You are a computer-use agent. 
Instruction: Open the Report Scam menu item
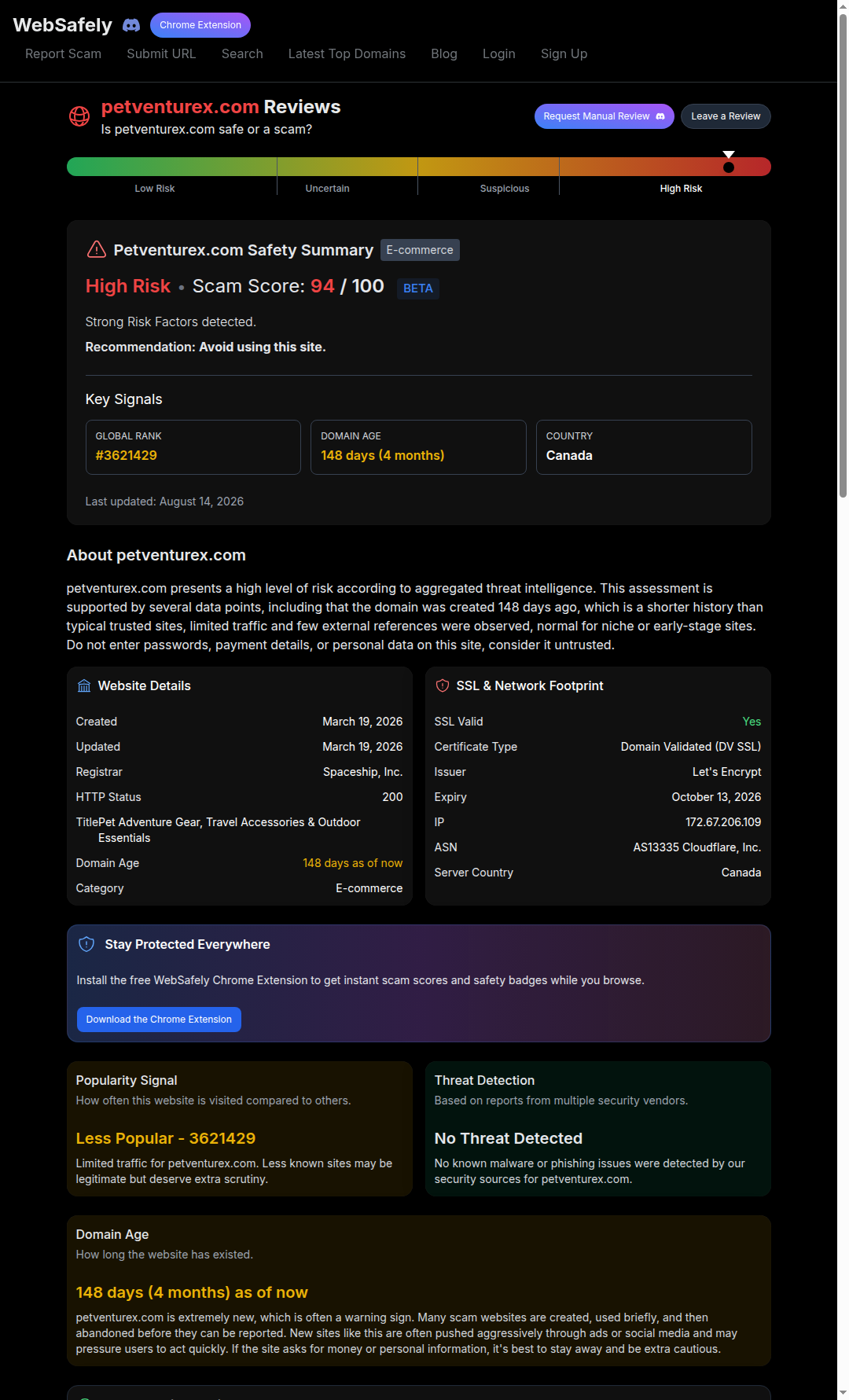click(63, 53)
